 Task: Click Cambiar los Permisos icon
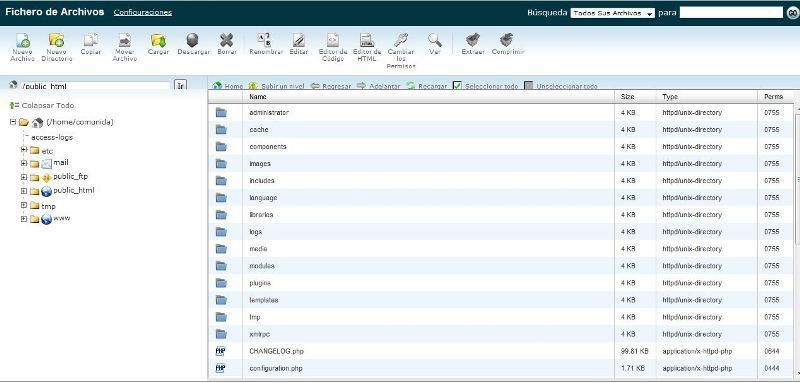click(x=401, y=41)
